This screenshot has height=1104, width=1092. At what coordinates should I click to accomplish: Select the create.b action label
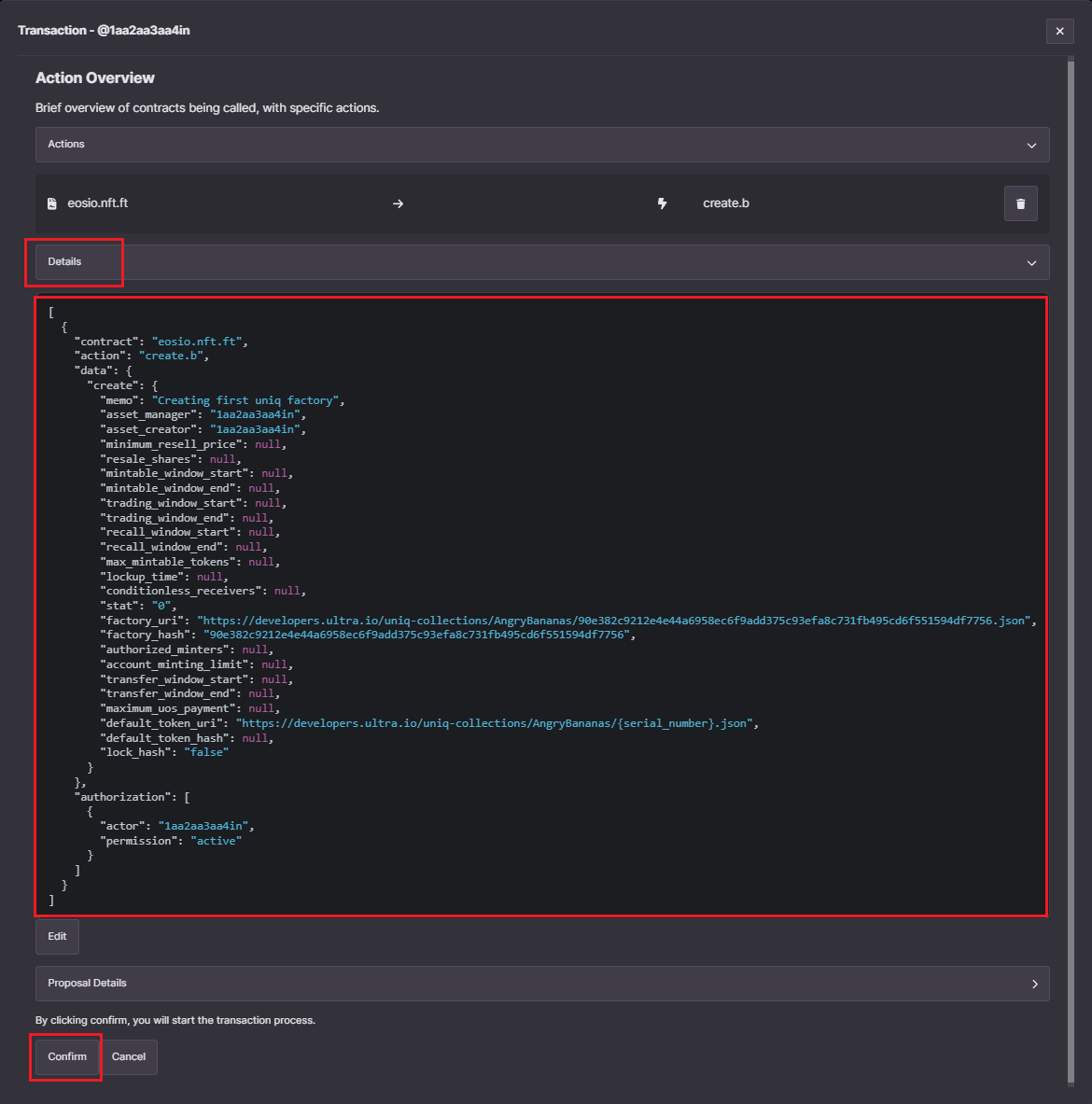tap(726, 203)
